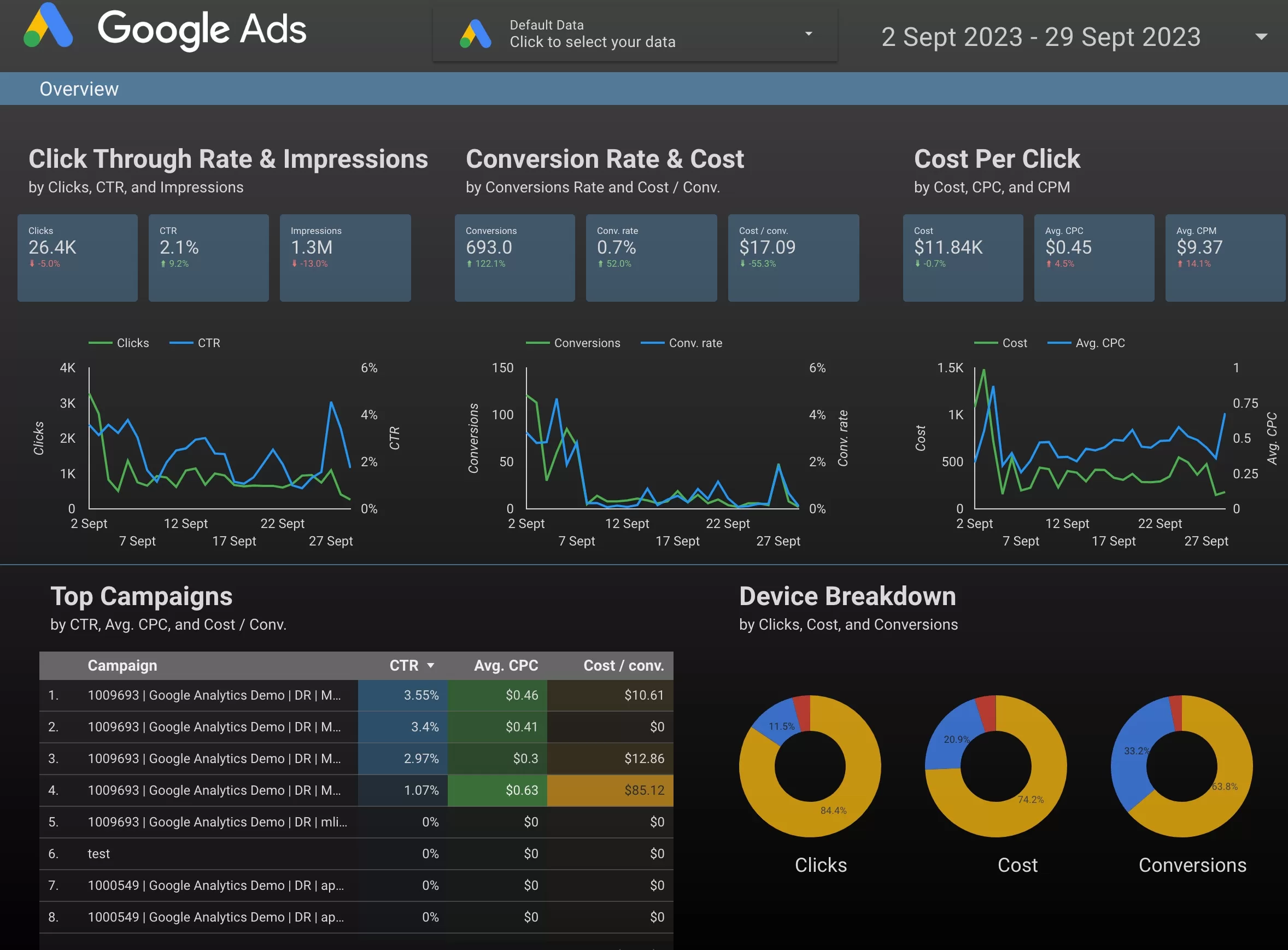Click the $85.12 Cost / conv. cell
This screenshot has height=950, width=1288.
point(610,790)
